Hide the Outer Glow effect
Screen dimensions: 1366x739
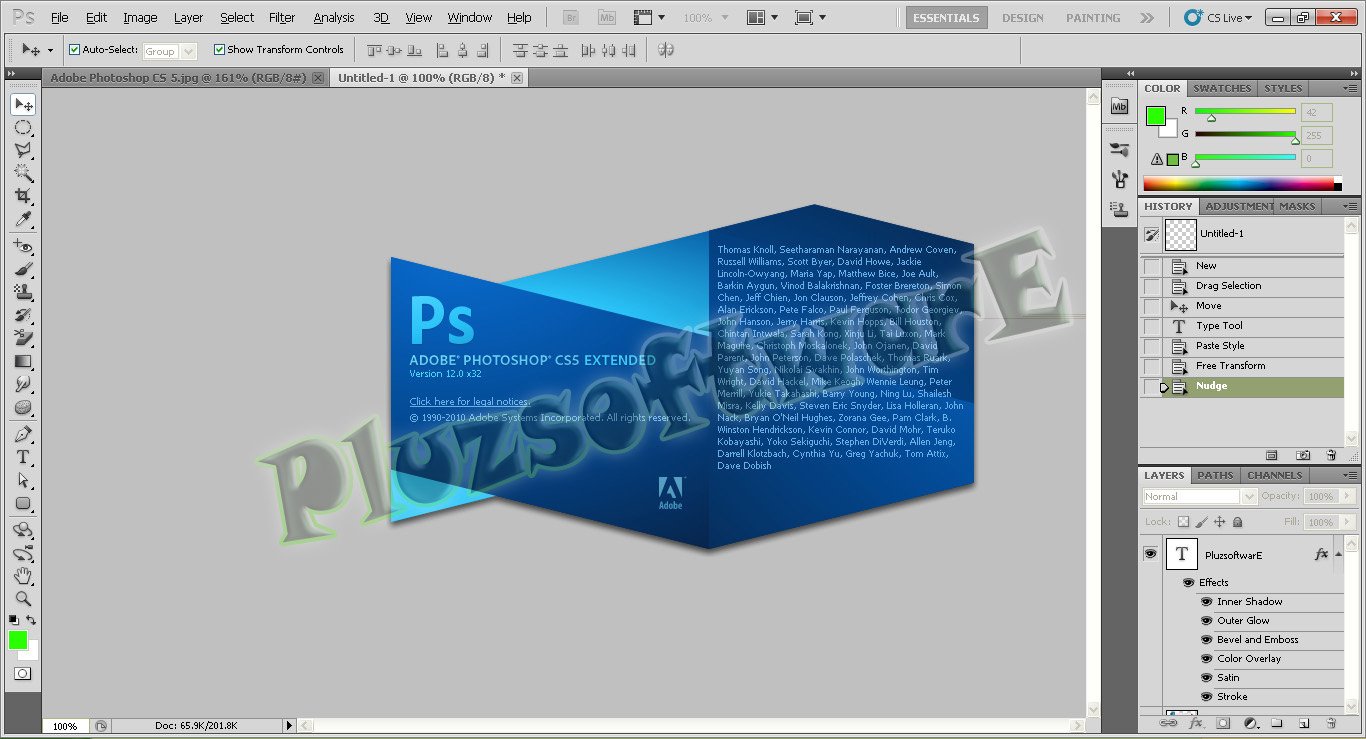1206,620
